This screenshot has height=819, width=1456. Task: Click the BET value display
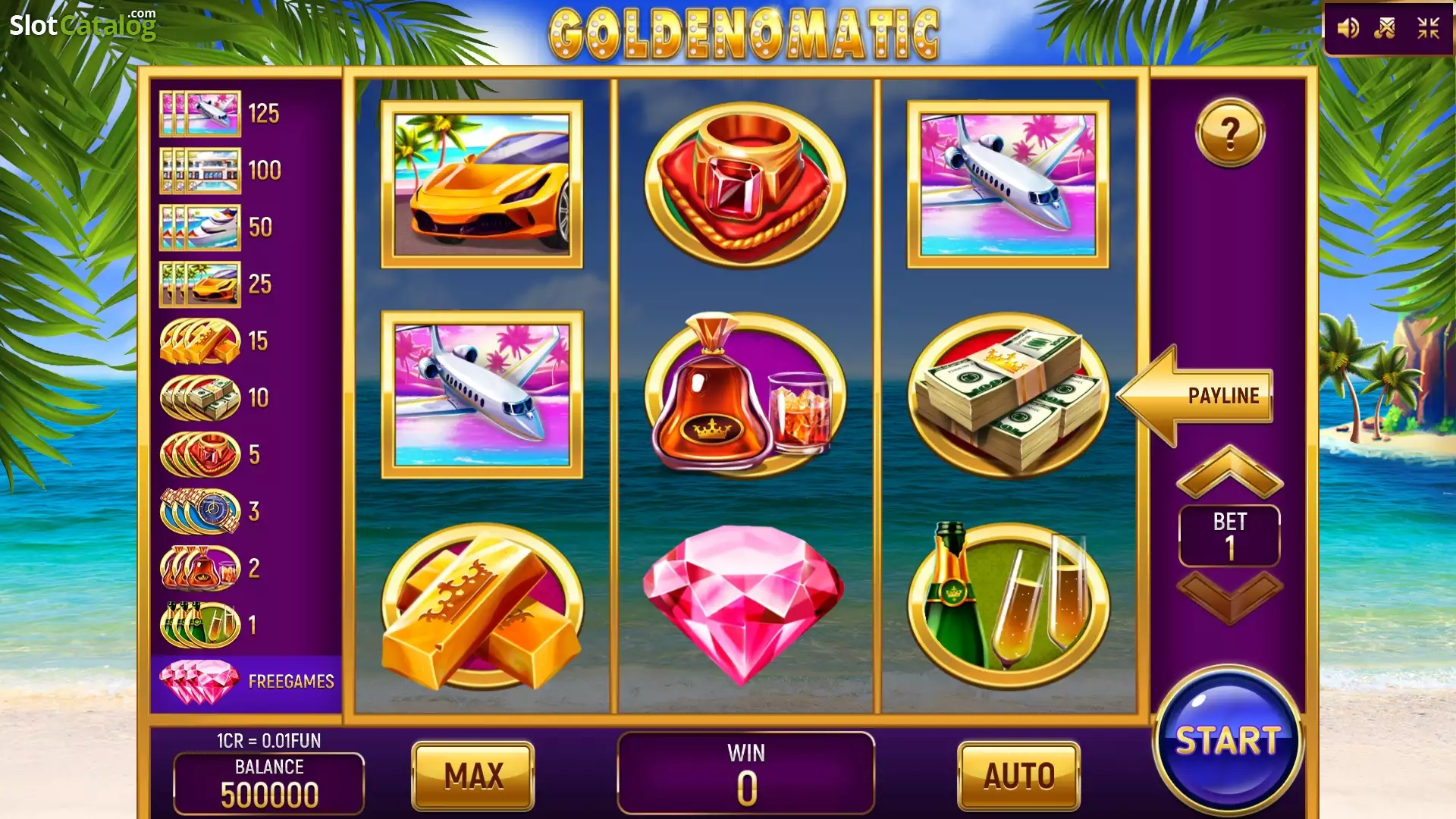pyautogui.click(x=1229, y=535)
